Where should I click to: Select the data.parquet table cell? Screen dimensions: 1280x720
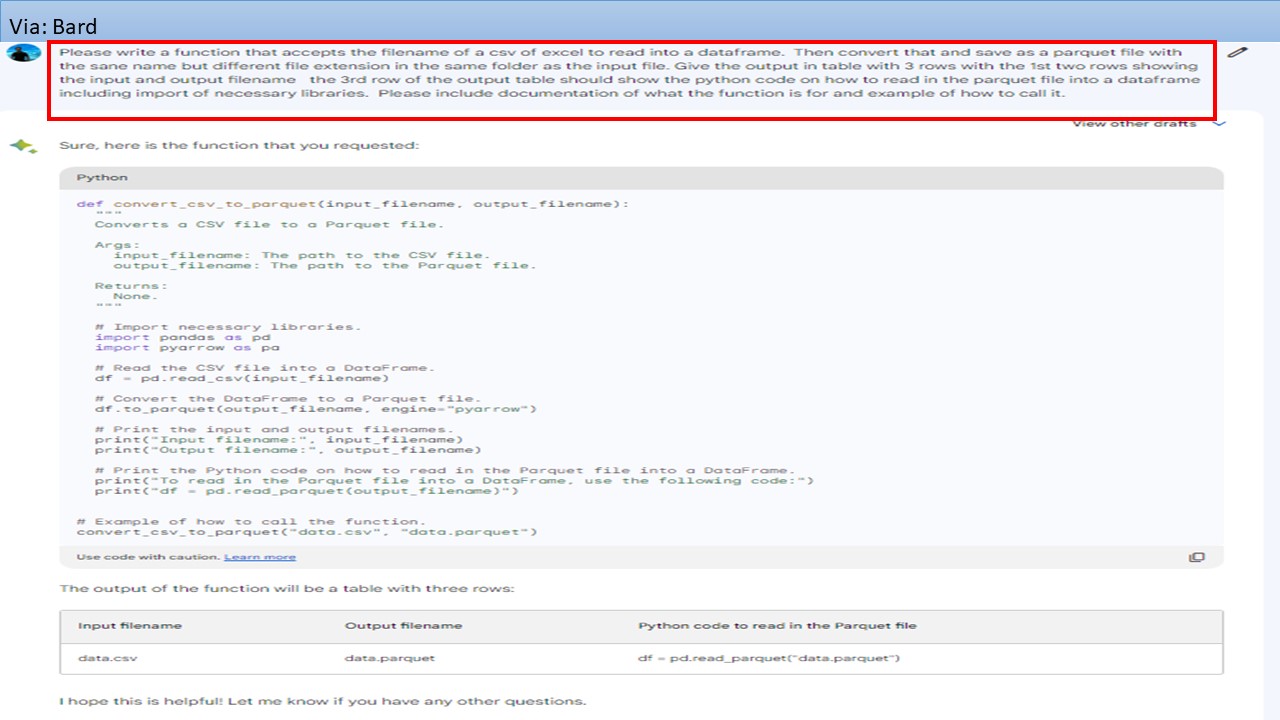coord(390,658)
